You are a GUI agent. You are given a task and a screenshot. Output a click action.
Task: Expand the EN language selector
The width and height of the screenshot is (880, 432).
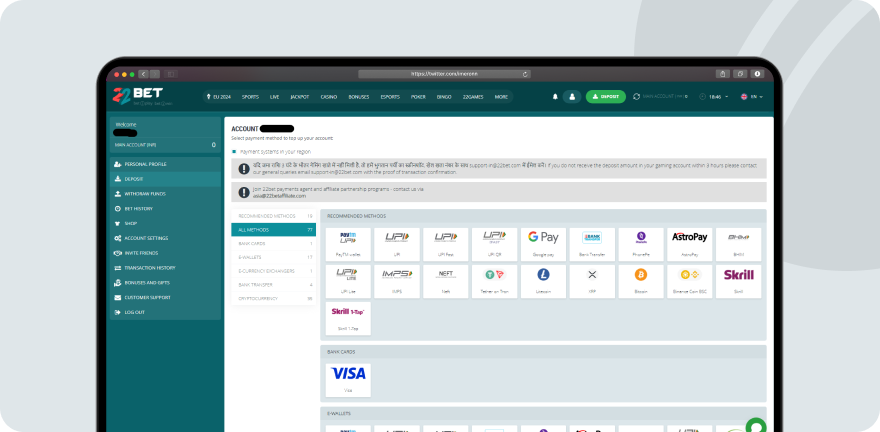(x=752, y=96)
